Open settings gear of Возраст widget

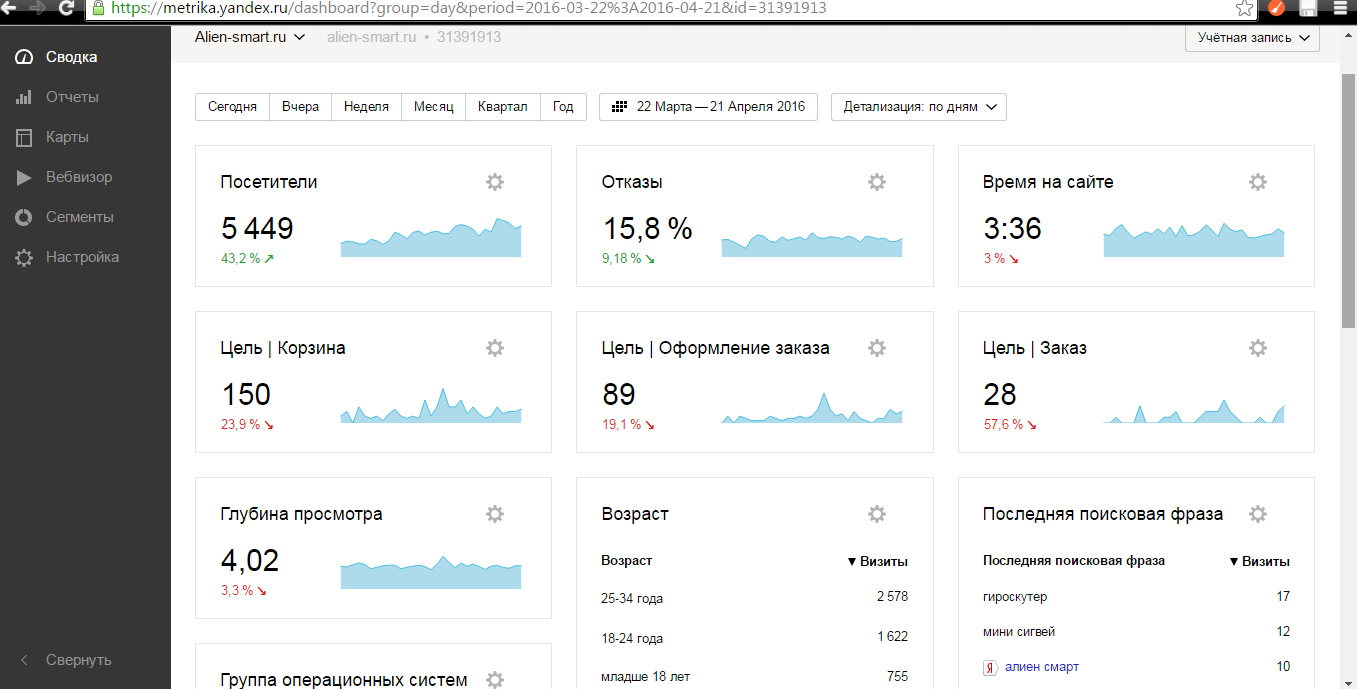(x=877, y=514)
